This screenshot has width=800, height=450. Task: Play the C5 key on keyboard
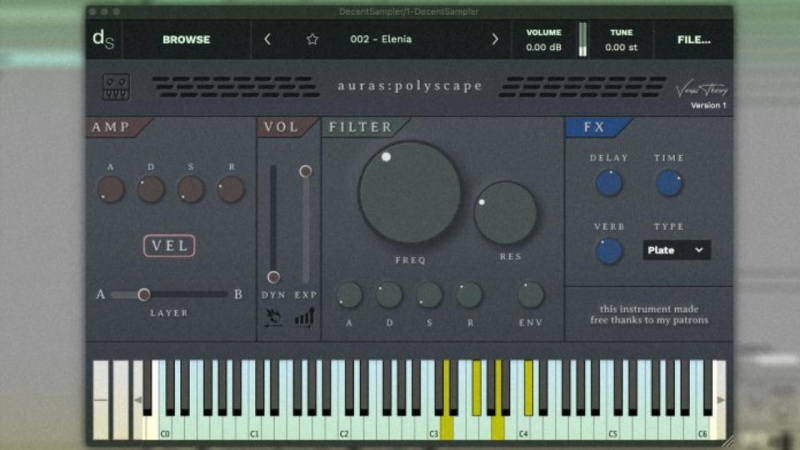613,427
